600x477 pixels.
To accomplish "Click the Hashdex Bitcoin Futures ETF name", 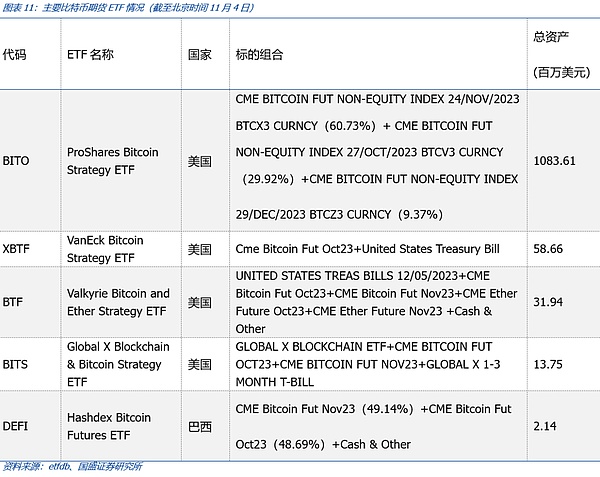I will (x=108, y=426).
